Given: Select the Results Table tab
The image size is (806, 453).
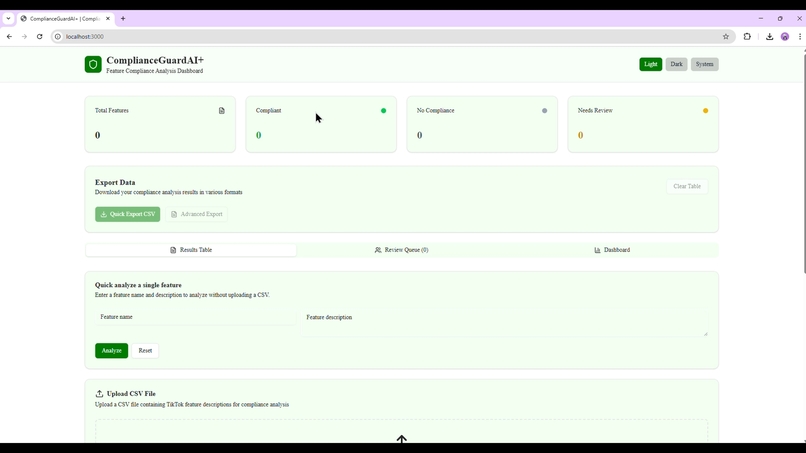Looking at the screenshot, I should 191,250.
